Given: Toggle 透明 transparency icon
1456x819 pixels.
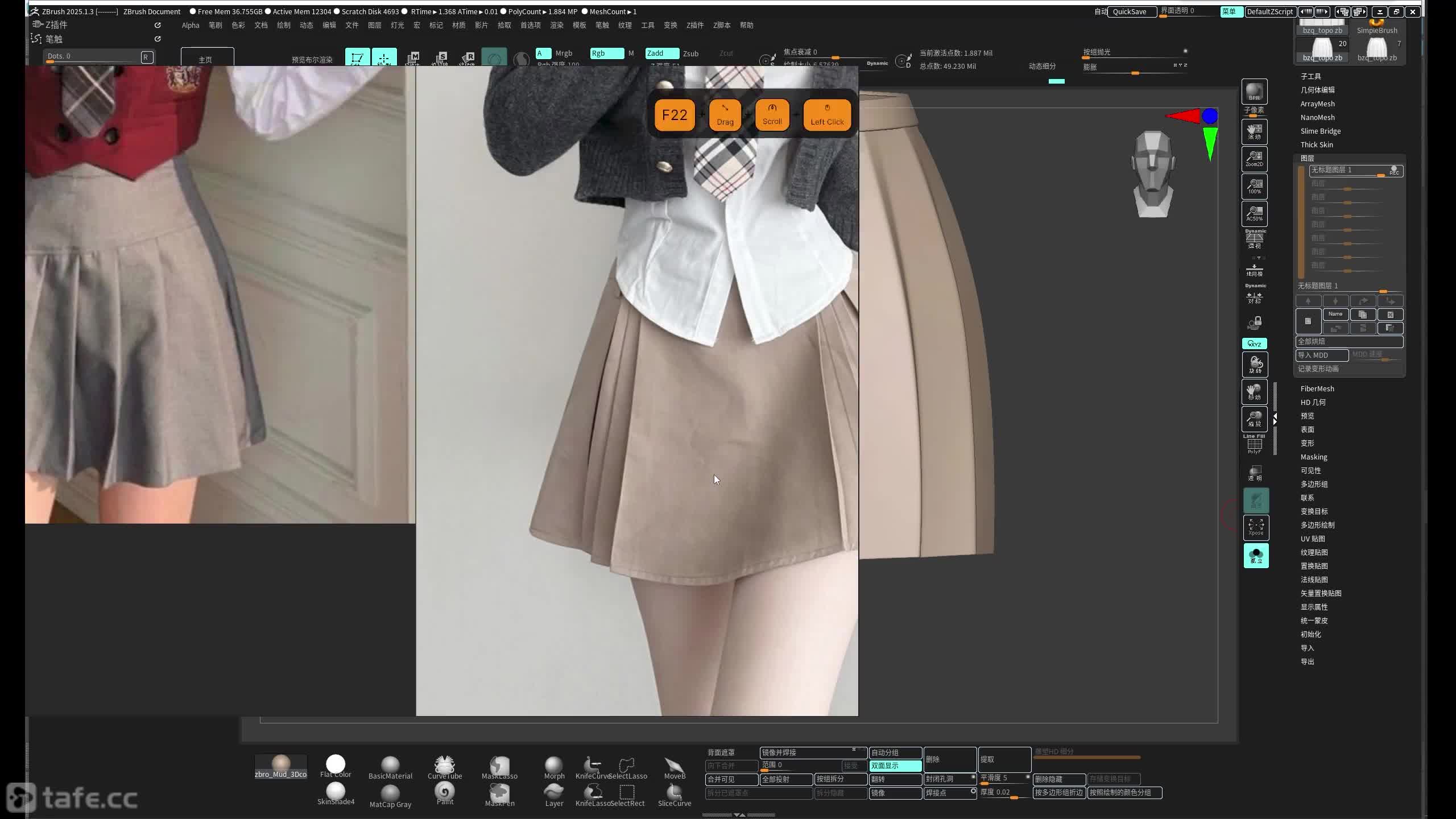Looking at the screenshot, I should 1254,473.
